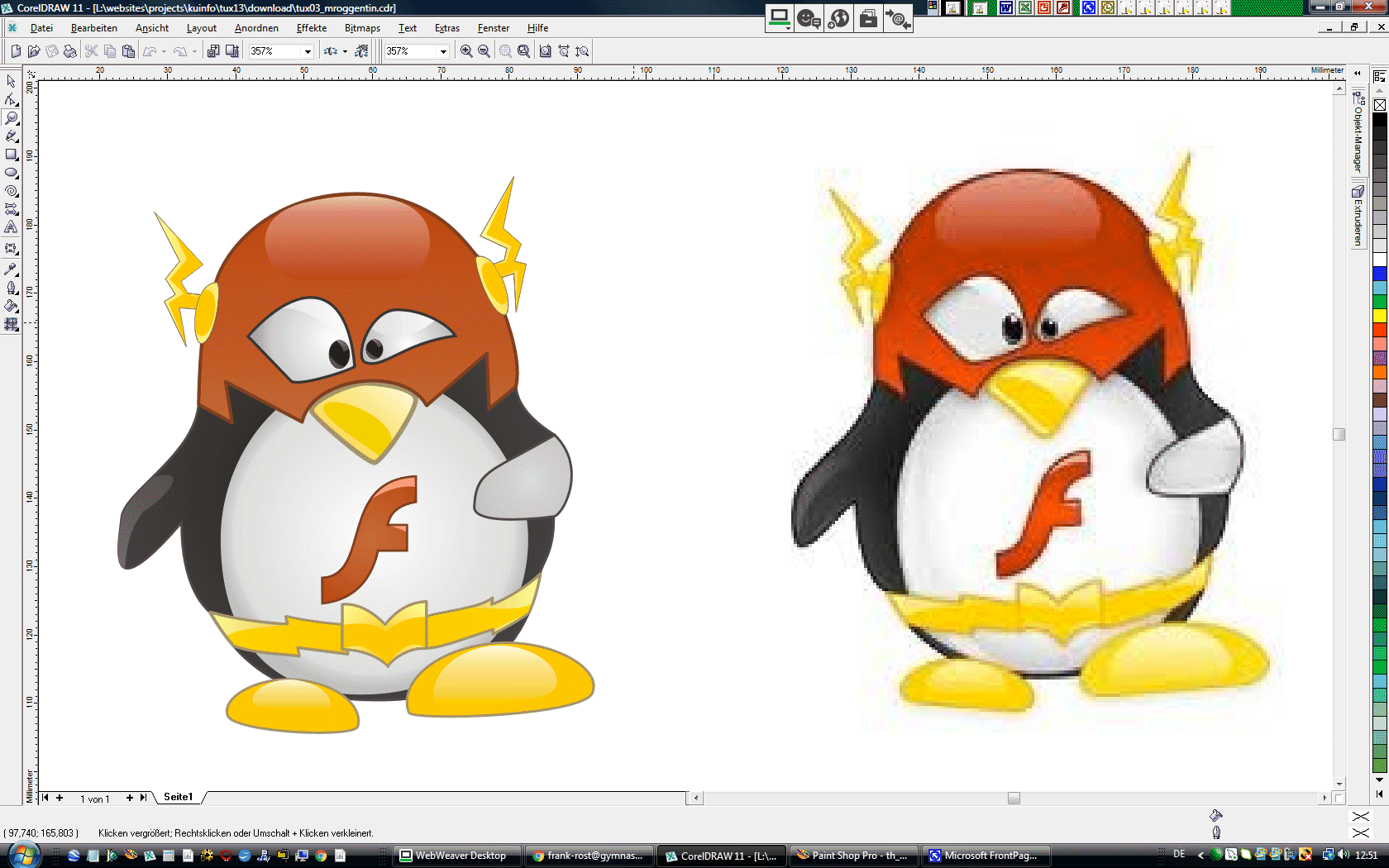Open the Objekt-Manager docker tab
1389x868 pixels.
click(x=1358, y=132)
